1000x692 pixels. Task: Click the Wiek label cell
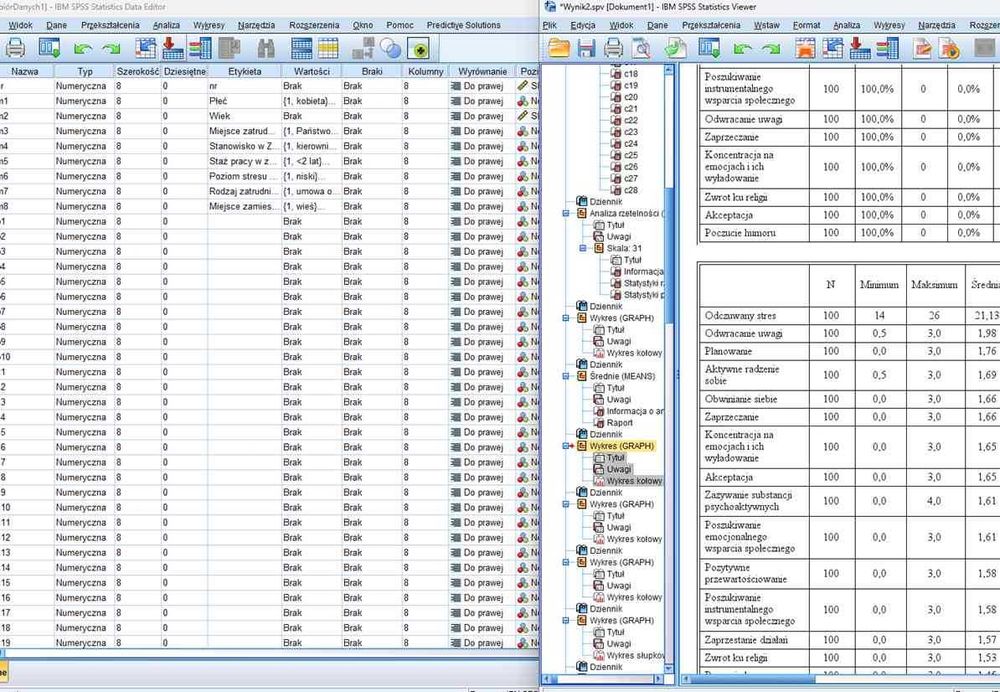[244, 116]
